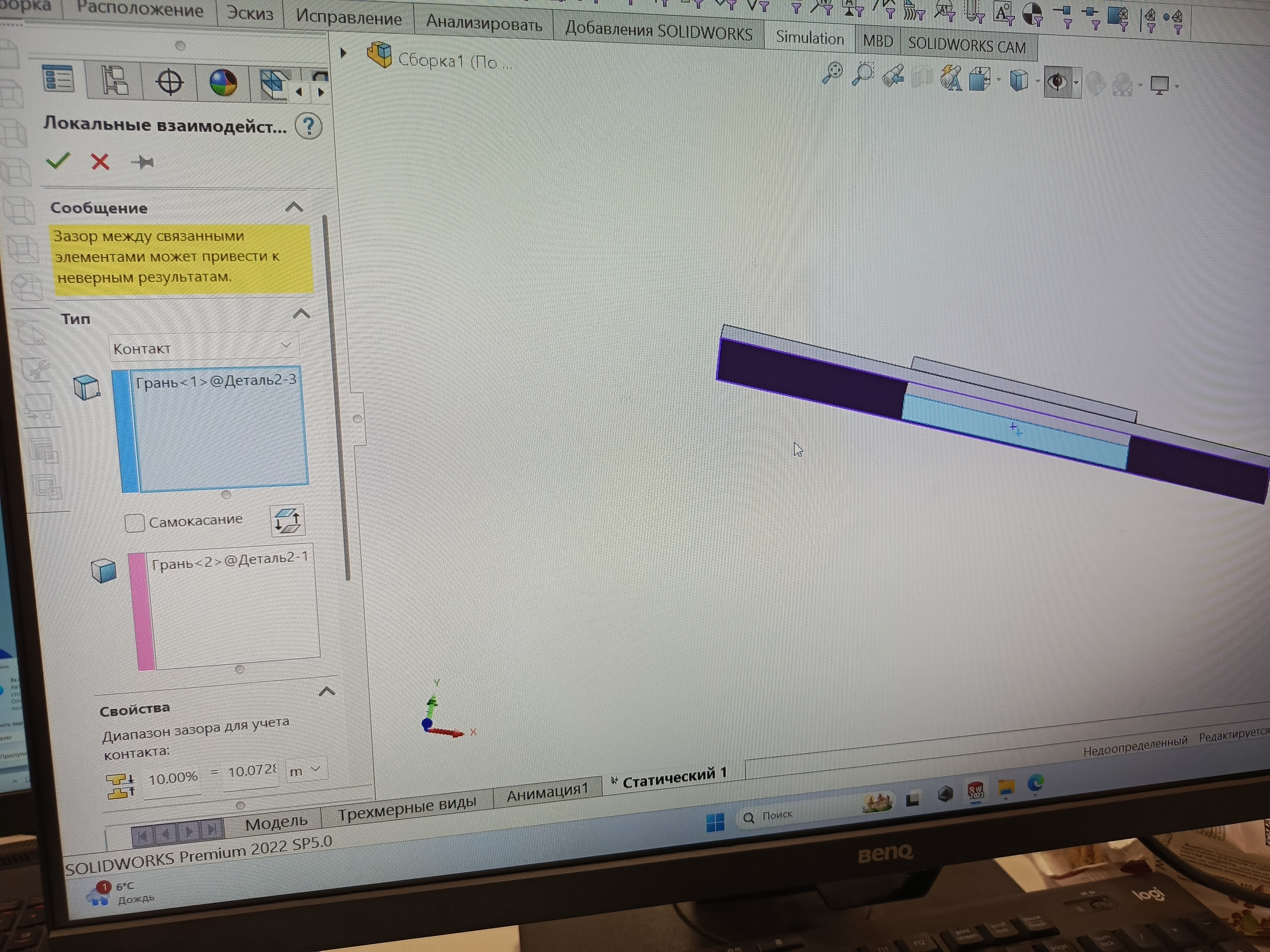Toggle the Hide/Show Items eye icon
Viewport: 1270px width, 952px height.
[x=1057, y=83]
